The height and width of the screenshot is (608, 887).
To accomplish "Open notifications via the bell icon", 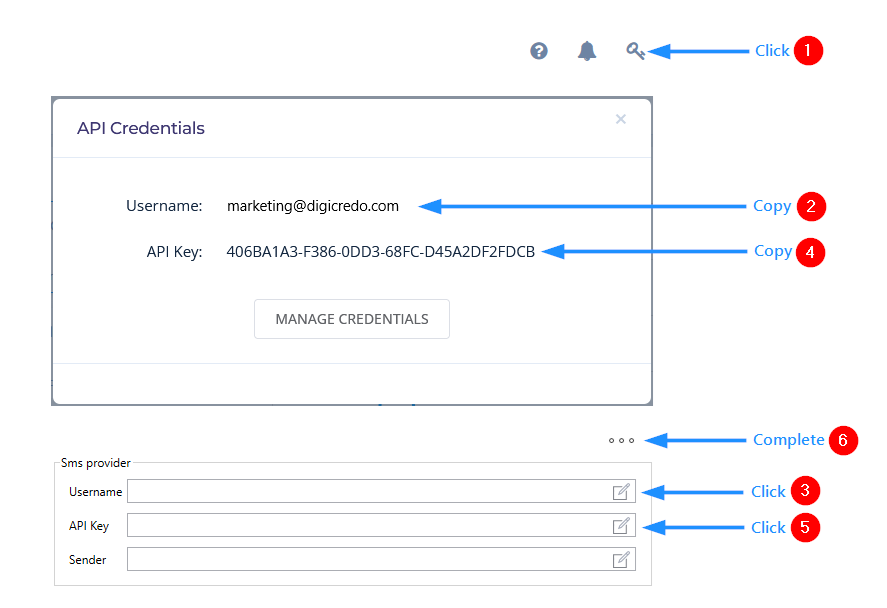I will point(587,51).
